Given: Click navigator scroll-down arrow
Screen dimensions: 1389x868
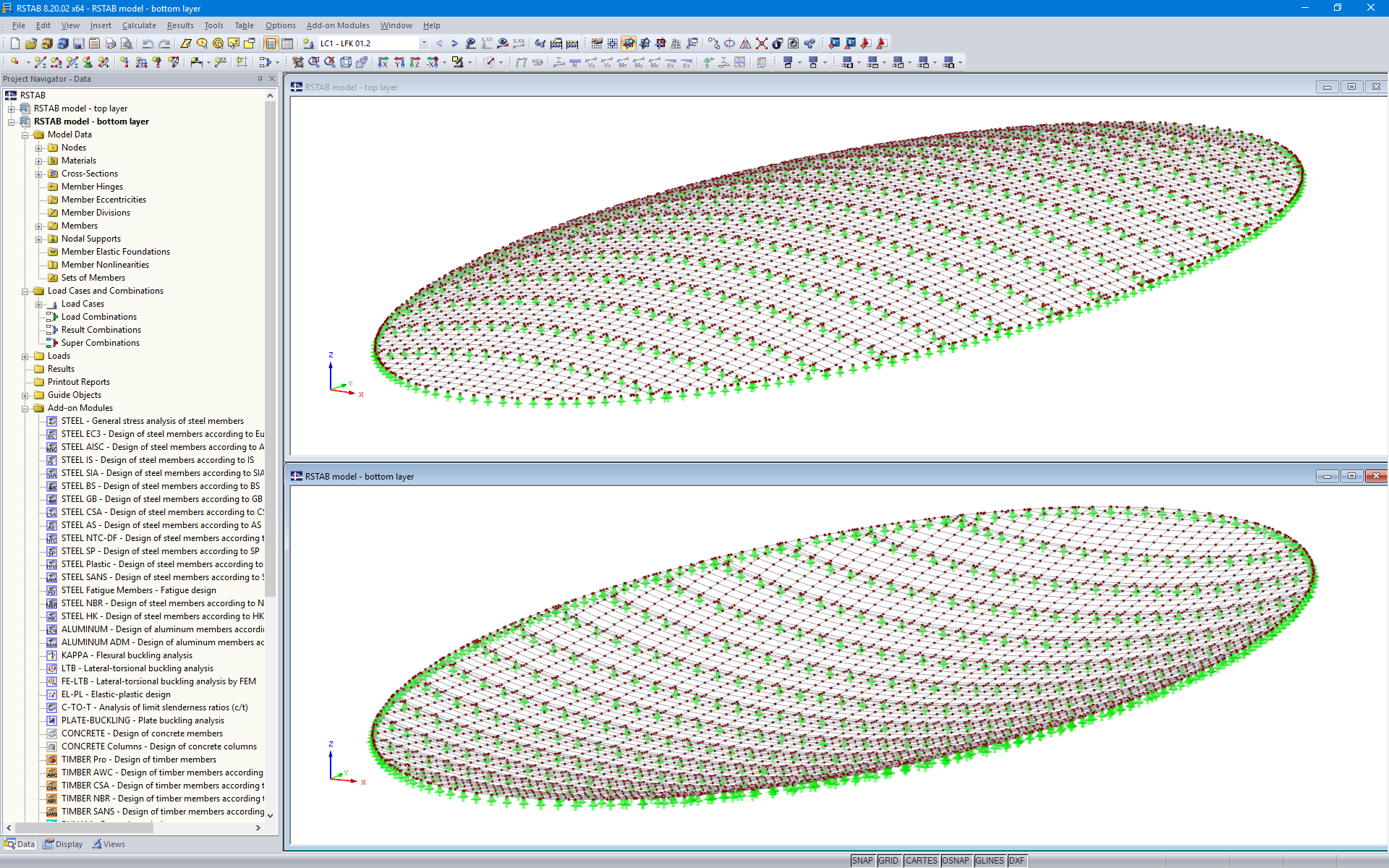Looking at the screenshot, I should pyautogui.click(x=271, y=815).
